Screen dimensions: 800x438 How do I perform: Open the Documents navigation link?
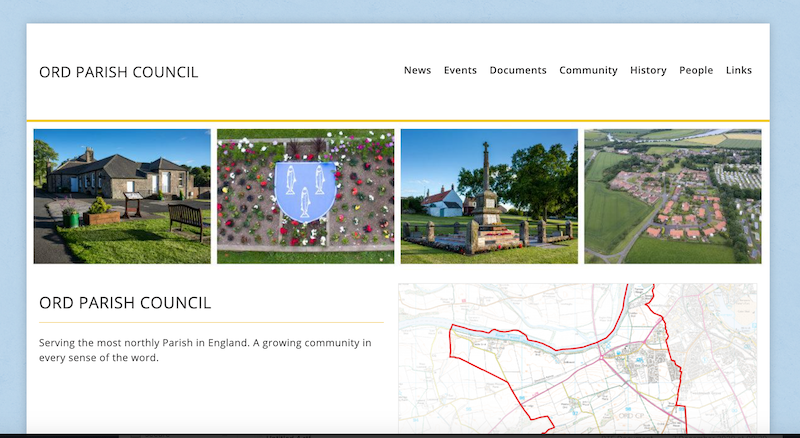518,70
